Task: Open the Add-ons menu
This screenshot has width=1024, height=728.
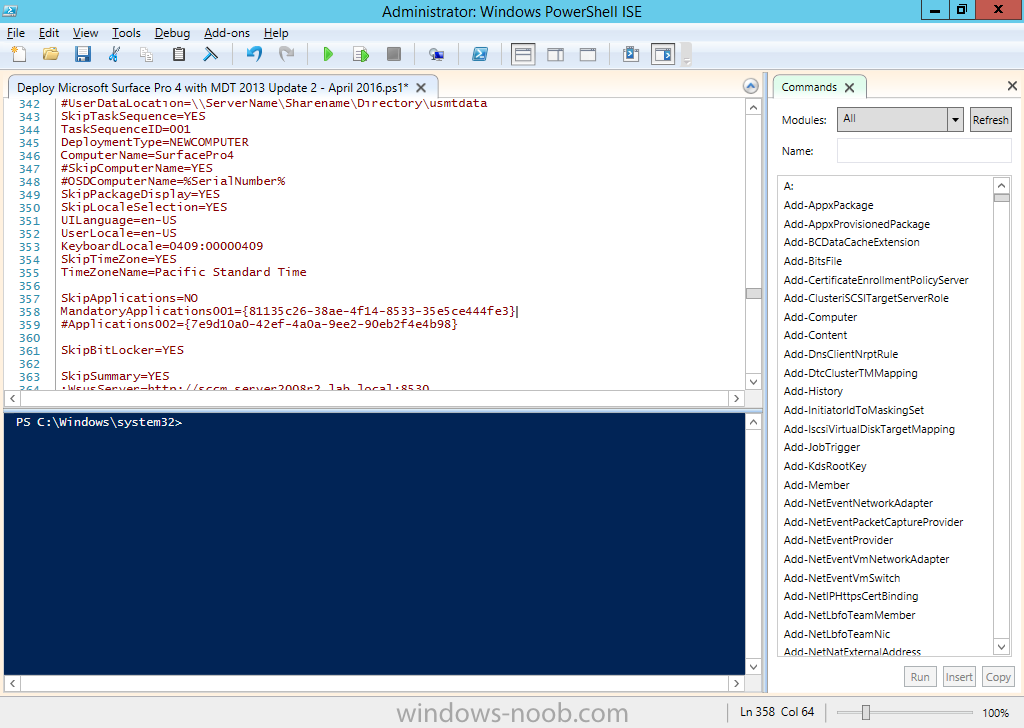Action: click(x=227, y=33)
